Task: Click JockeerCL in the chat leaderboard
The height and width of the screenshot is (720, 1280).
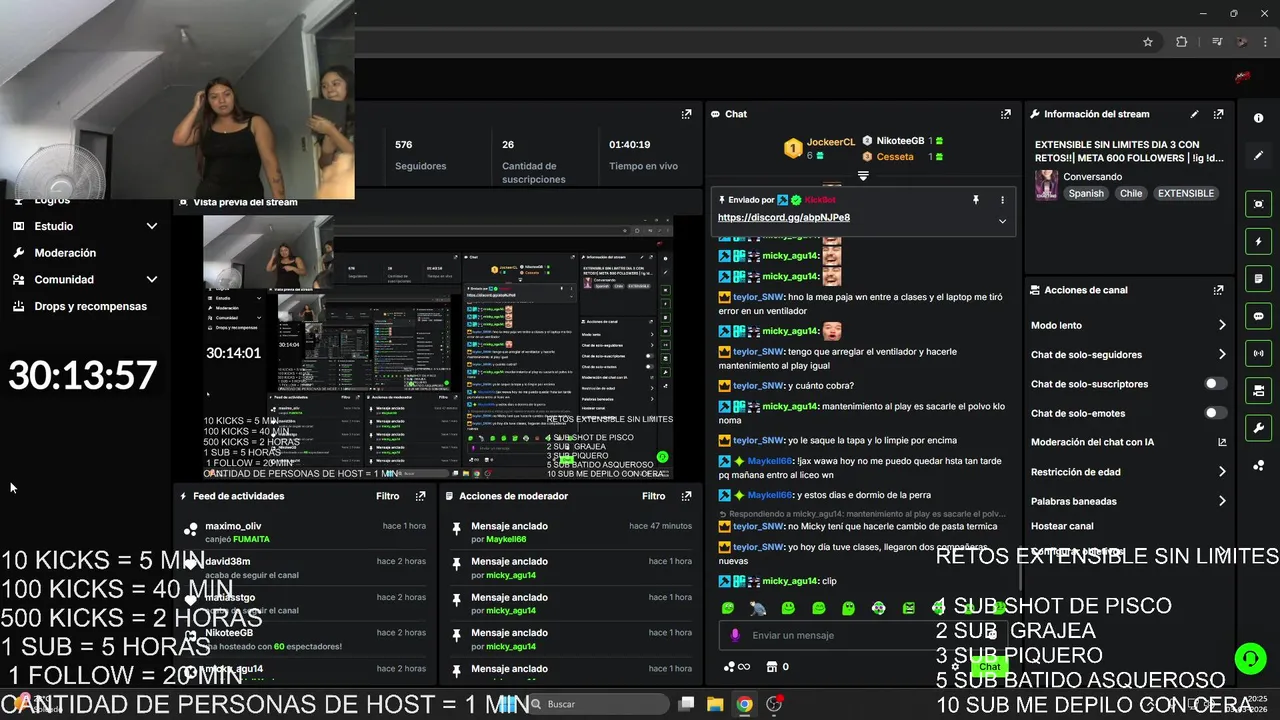Action: point(831,142)
